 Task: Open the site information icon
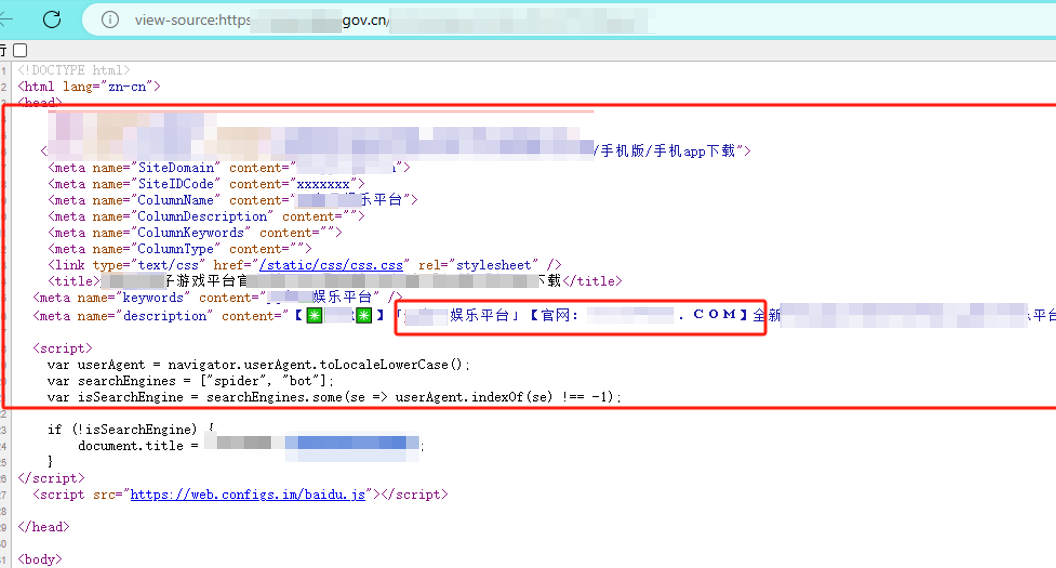point(111,20)
